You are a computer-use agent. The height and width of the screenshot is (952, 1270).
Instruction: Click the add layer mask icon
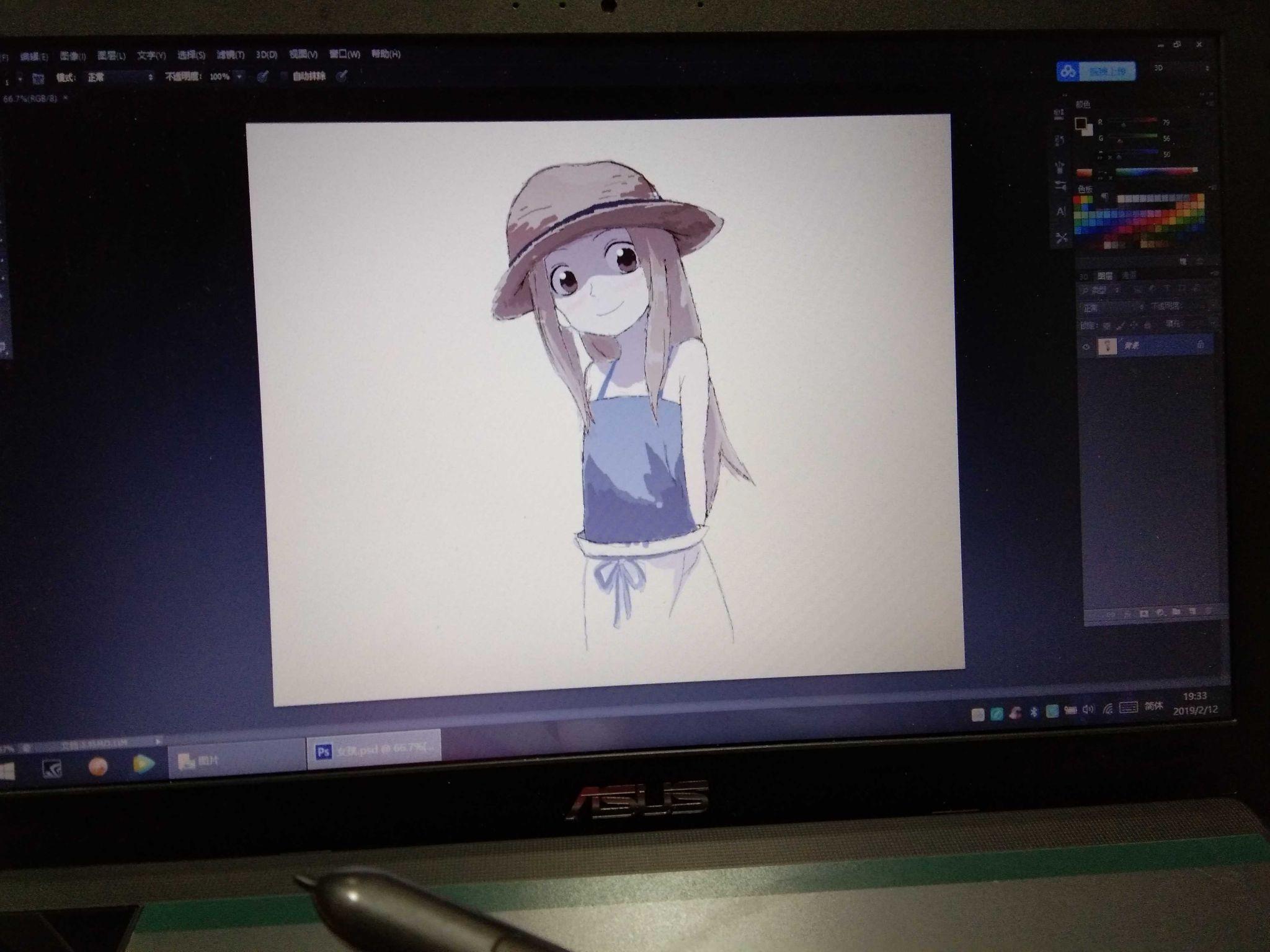(1143, 613)
